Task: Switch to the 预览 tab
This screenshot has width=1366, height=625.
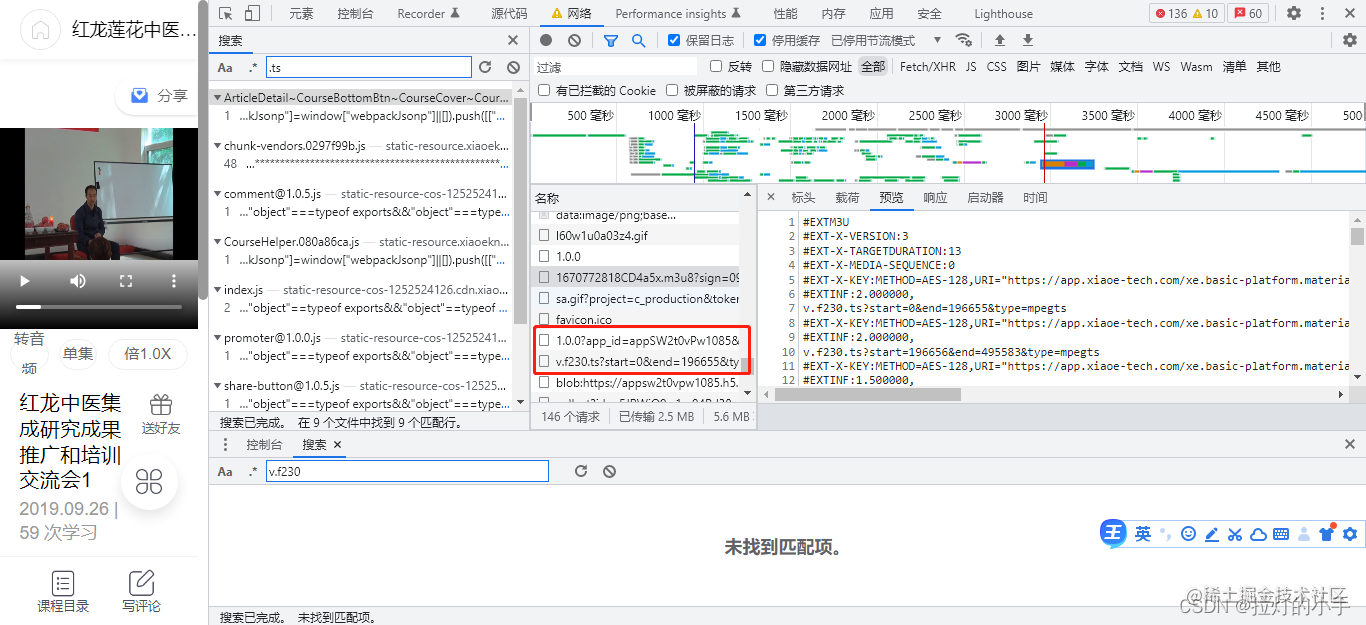Action: 891,197
